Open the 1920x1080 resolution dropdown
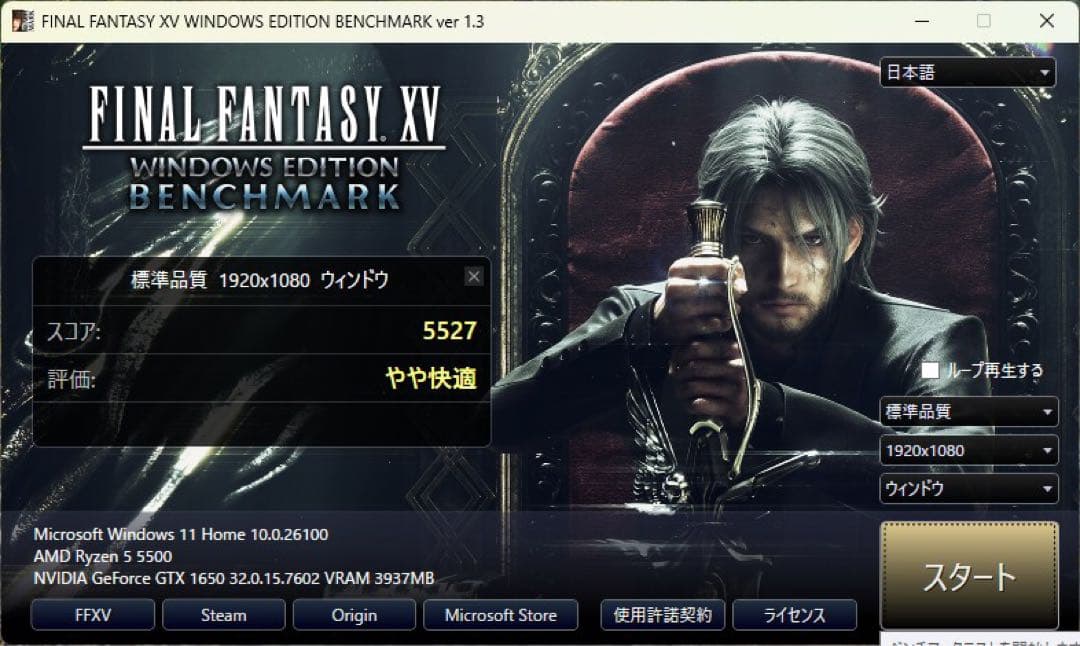 pyautogui.click(x=968, y=450)
